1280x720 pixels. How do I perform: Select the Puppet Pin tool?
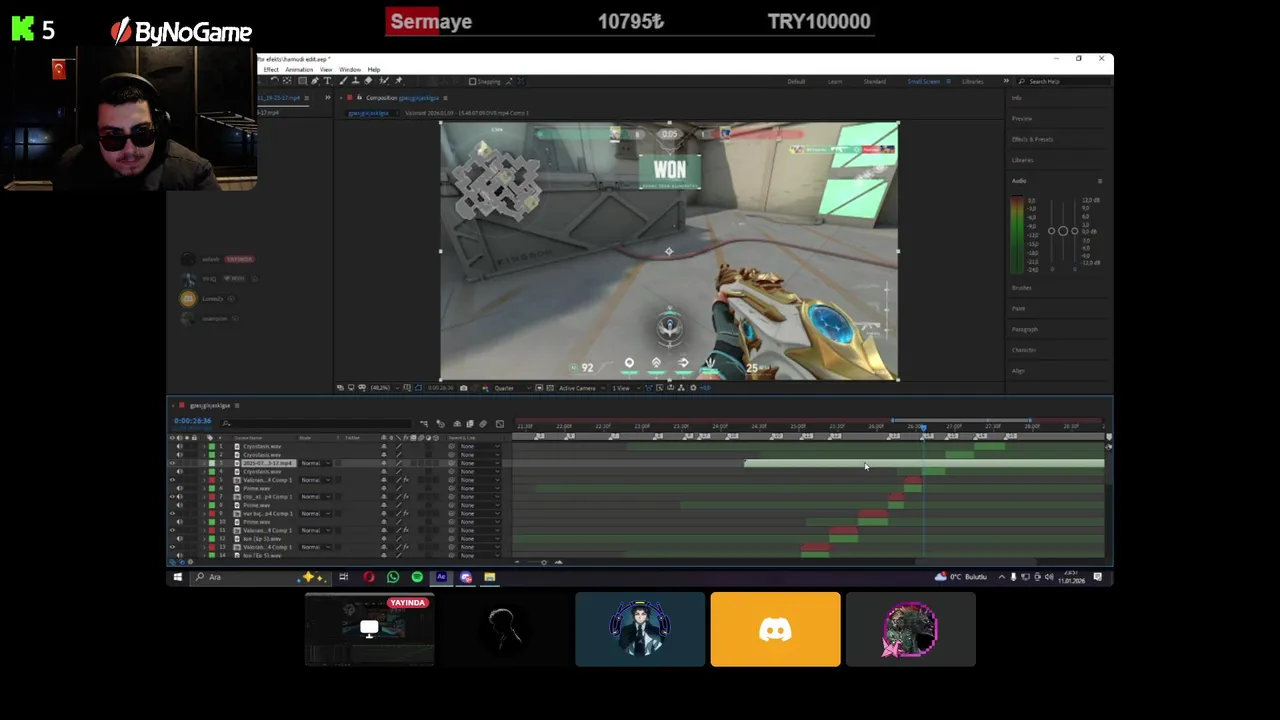pos(398,80)
